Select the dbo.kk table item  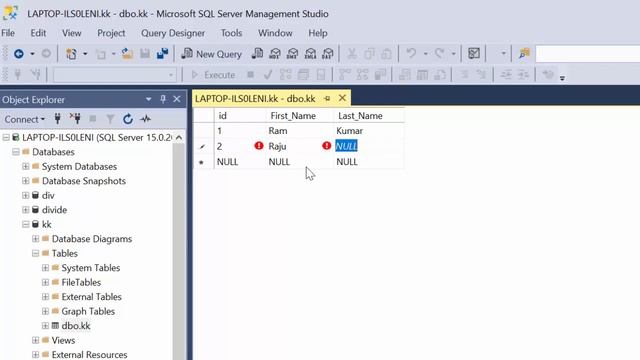[x=76, y=326]
